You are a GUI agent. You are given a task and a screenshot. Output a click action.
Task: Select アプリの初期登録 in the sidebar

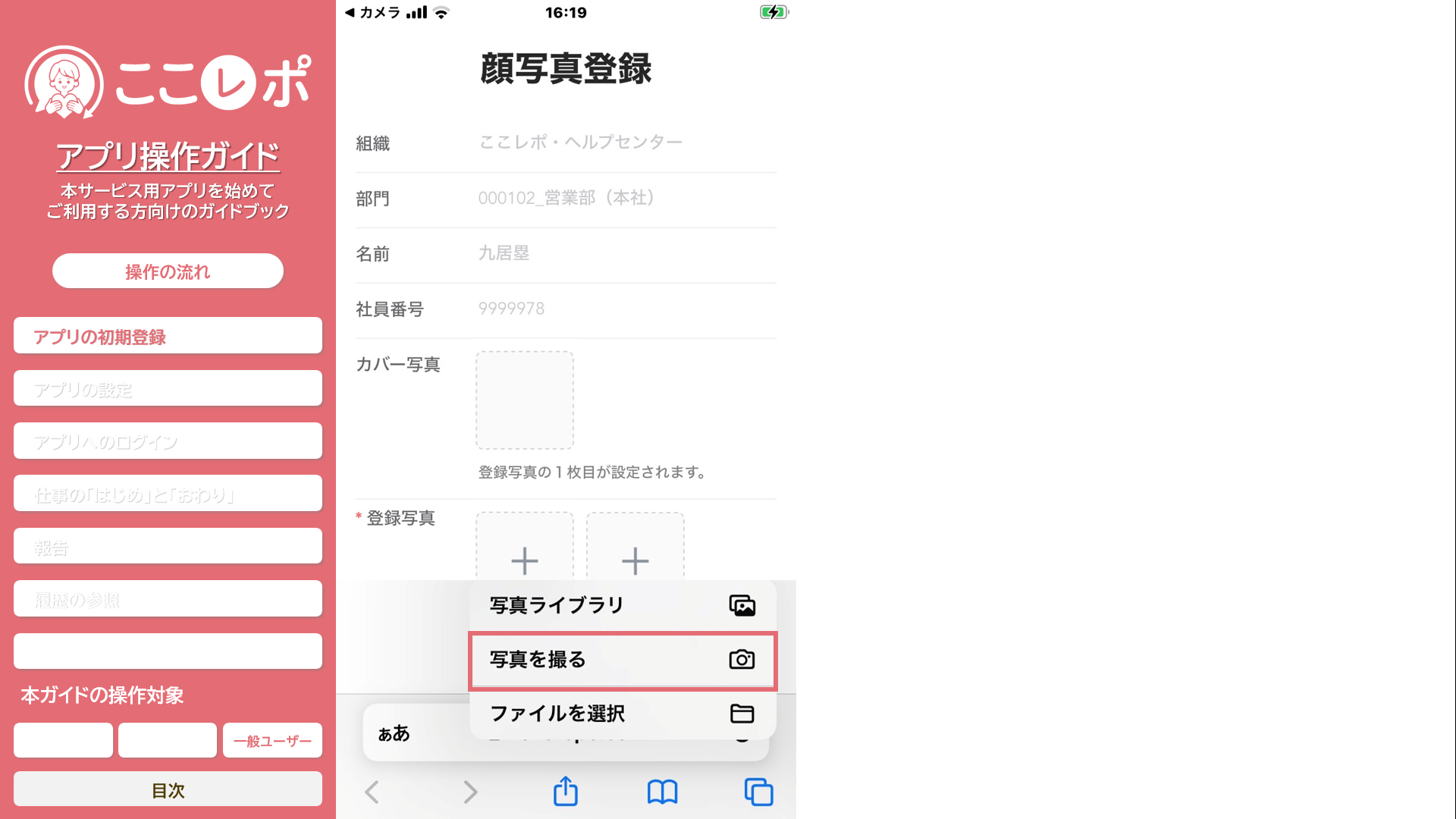(x=168, y=336)
